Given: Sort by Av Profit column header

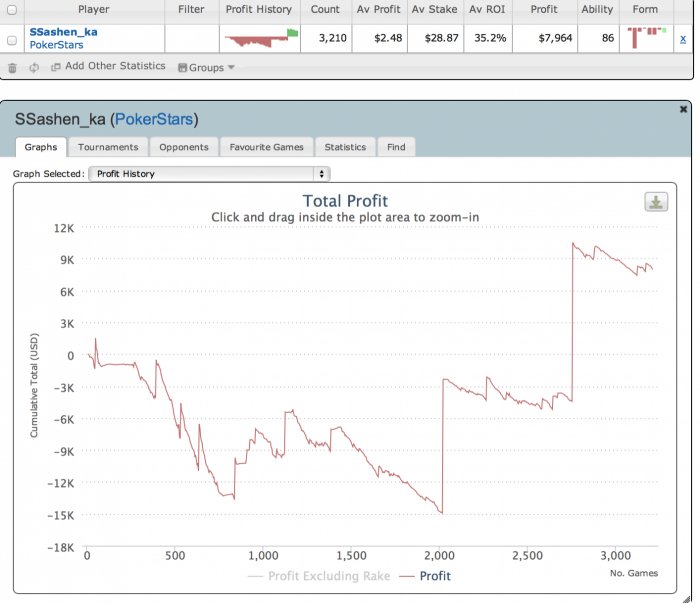Looking at the screenshot, I should point(379,9).
